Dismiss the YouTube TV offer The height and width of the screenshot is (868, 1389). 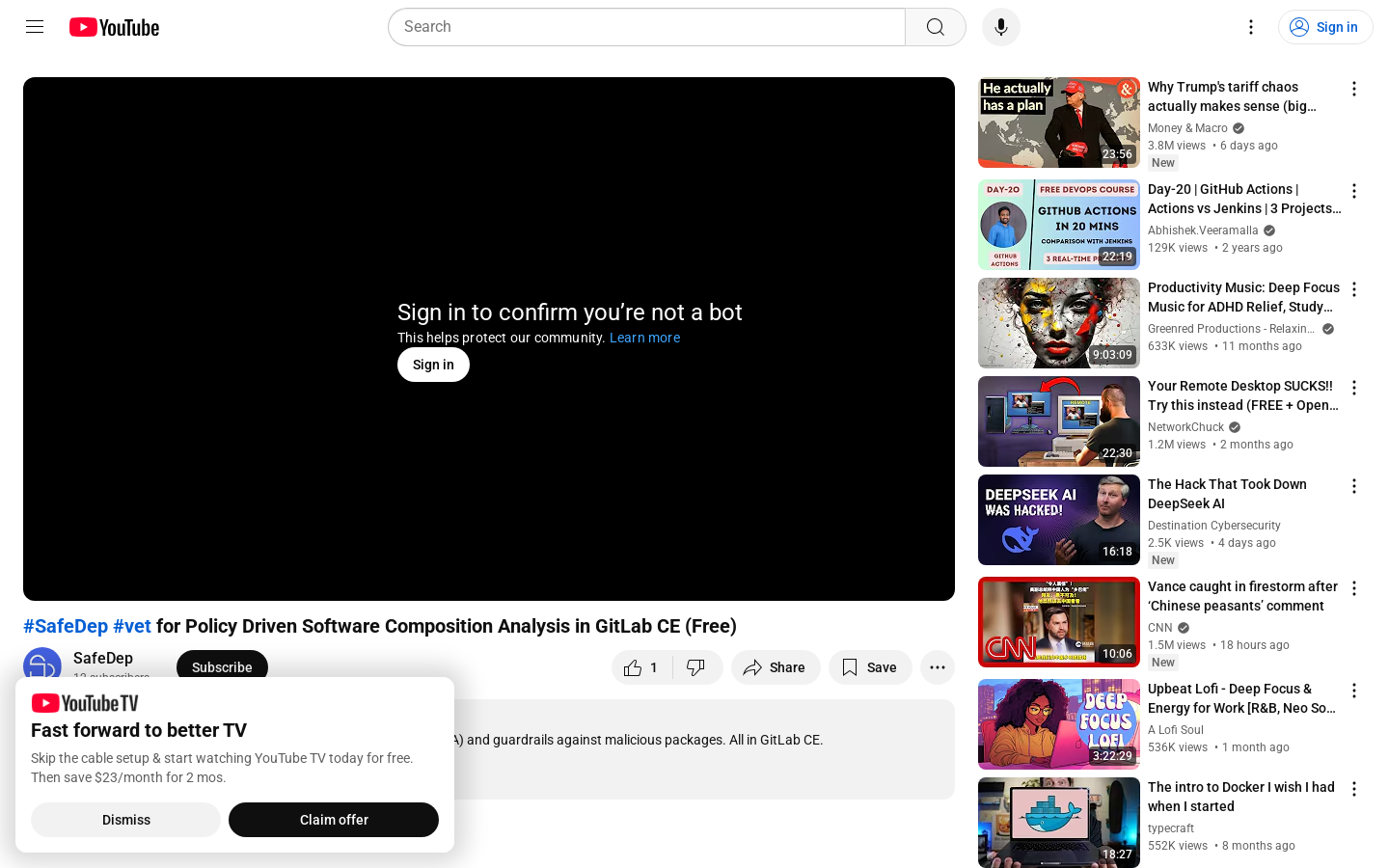(126, 820)
